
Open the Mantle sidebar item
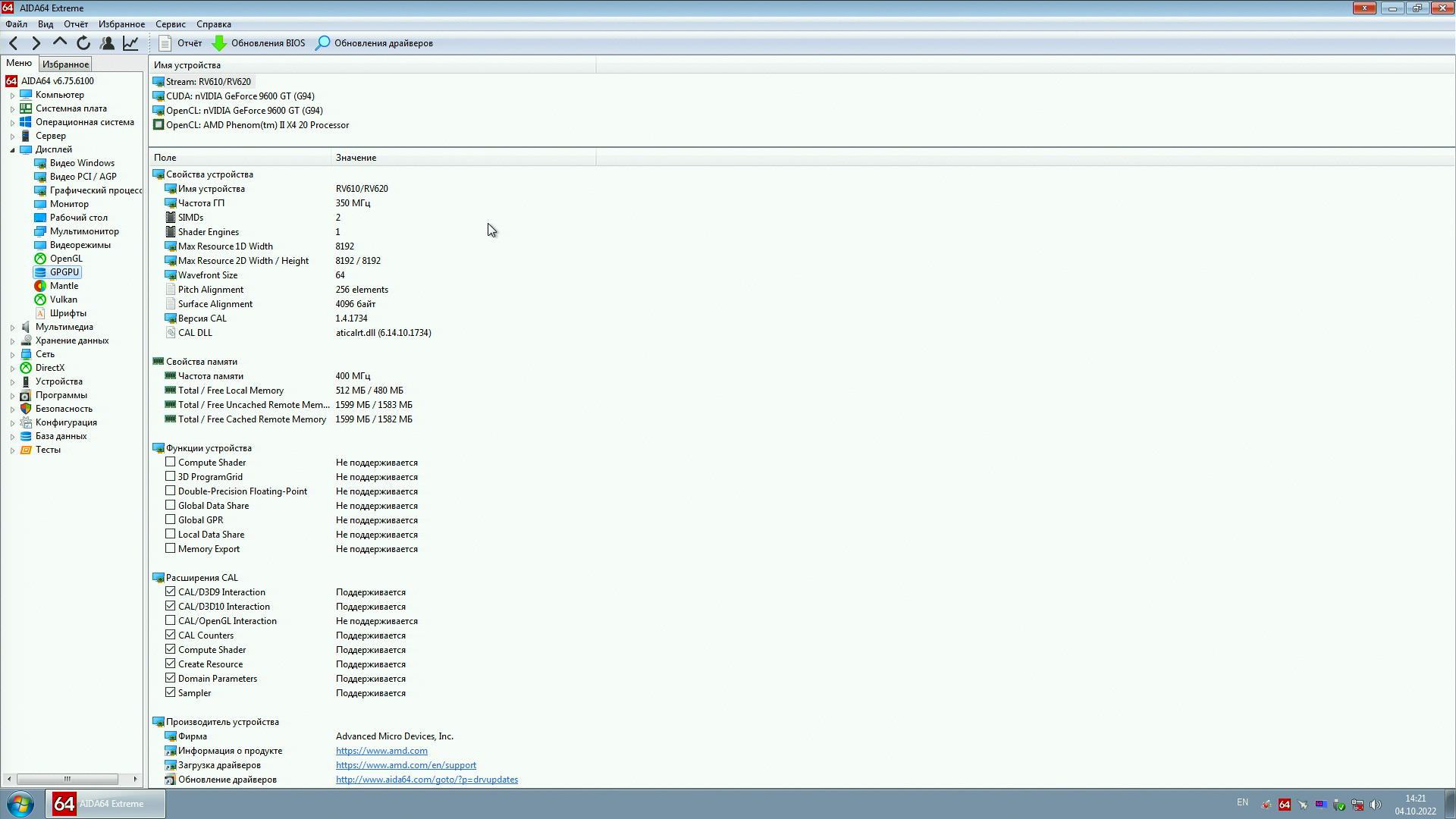(x=64, y=286)
